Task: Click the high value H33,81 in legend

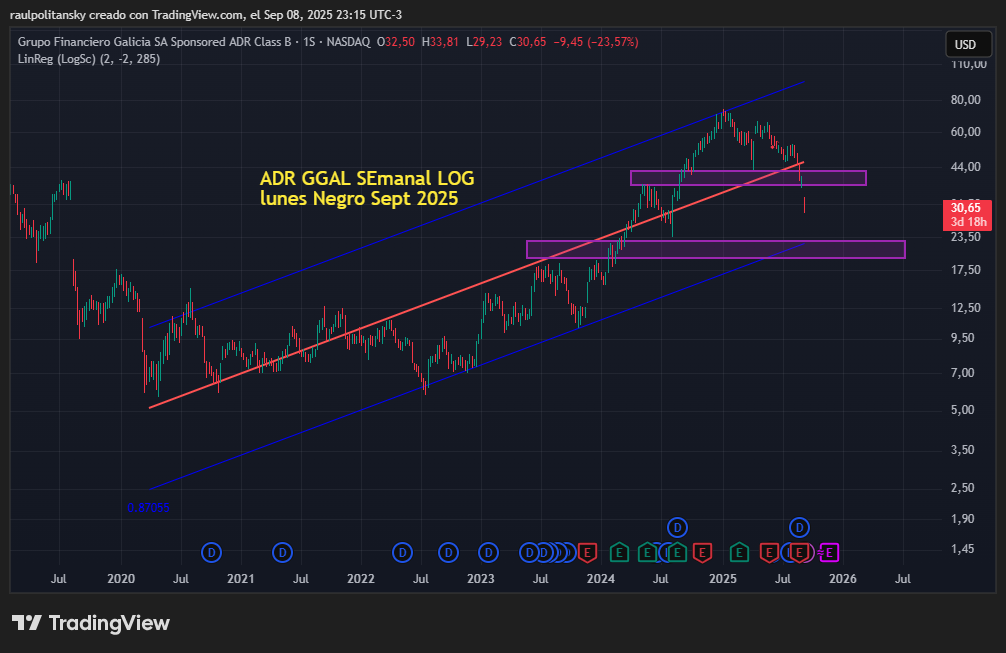Action: (440, 42)
